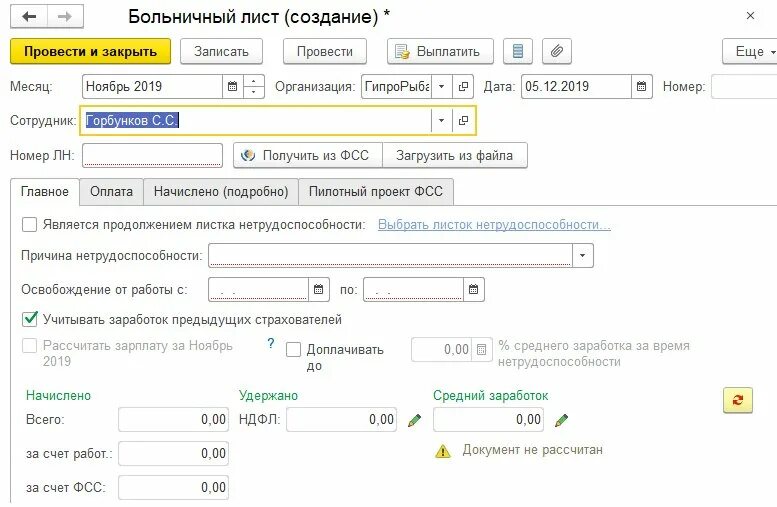Close the Больничный лист form with X
Image resolution: width=777 pixels, height=507 pixels.
click(750, 16)
